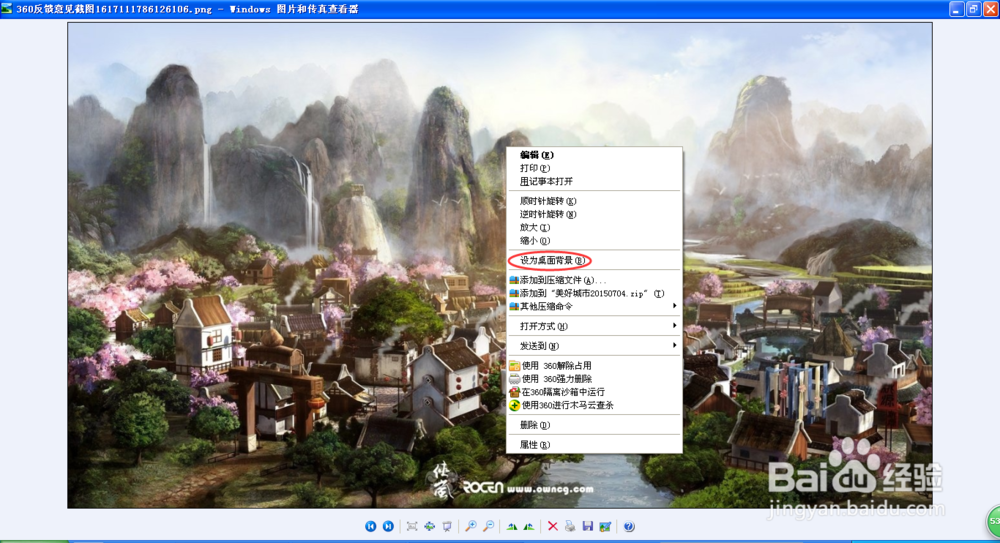Expand the 发送到(N) submenu

(x=594, y=346)
